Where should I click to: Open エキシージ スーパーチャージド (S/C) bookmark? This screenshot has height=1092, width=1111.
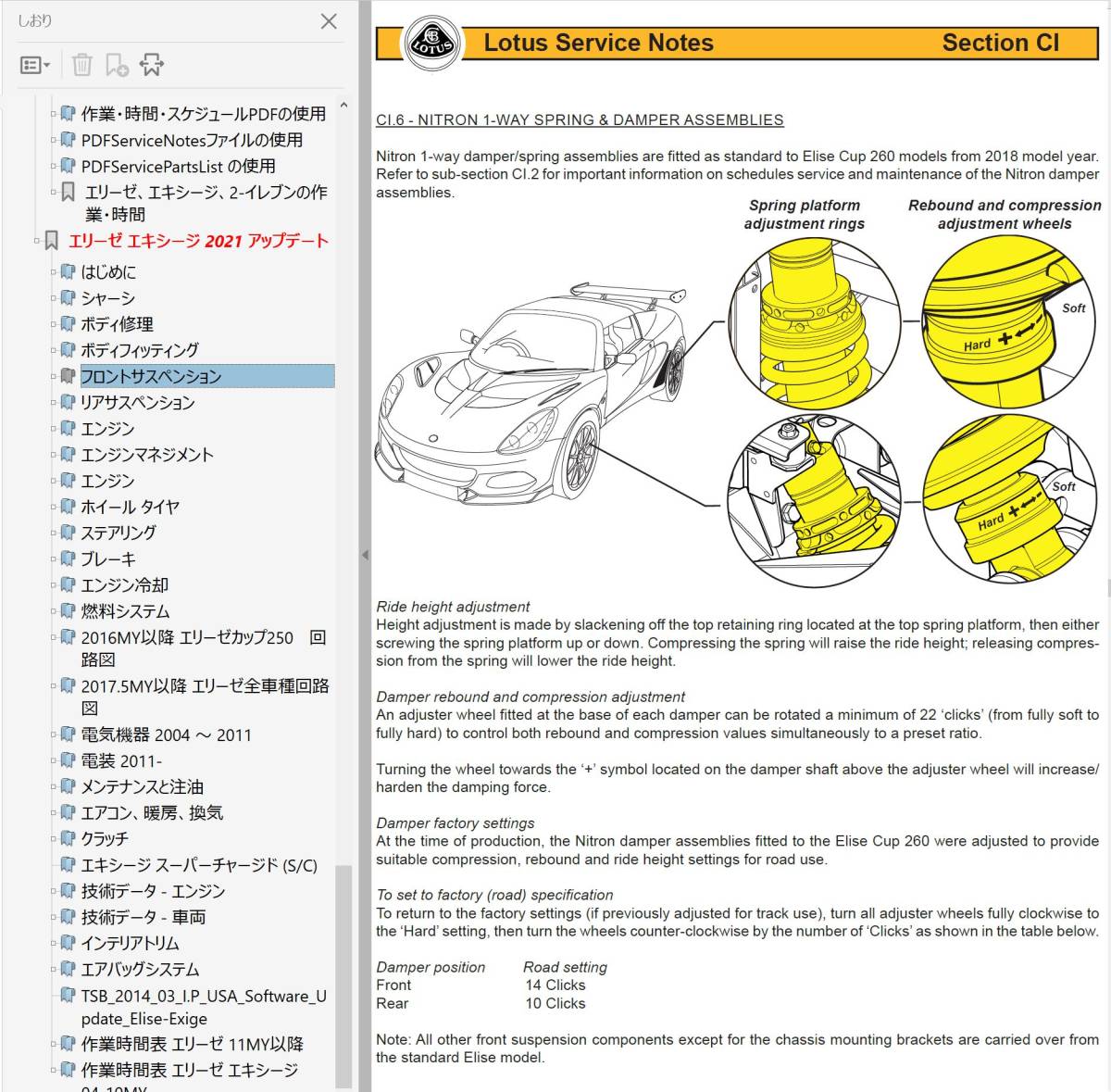199,865
